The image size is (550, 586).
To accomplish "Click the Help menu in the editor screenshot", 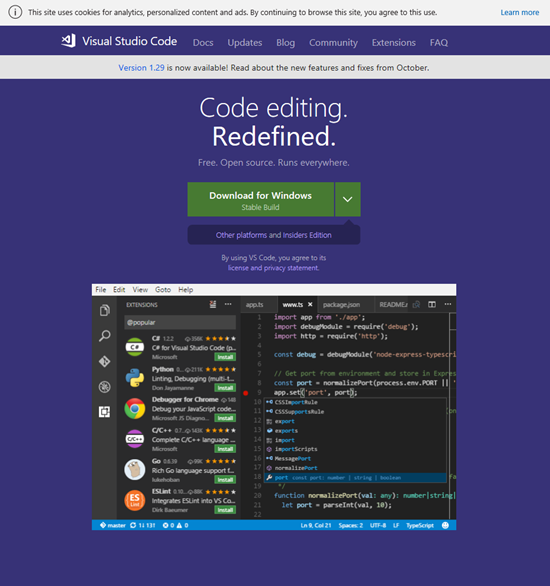I will click(186, 290).
